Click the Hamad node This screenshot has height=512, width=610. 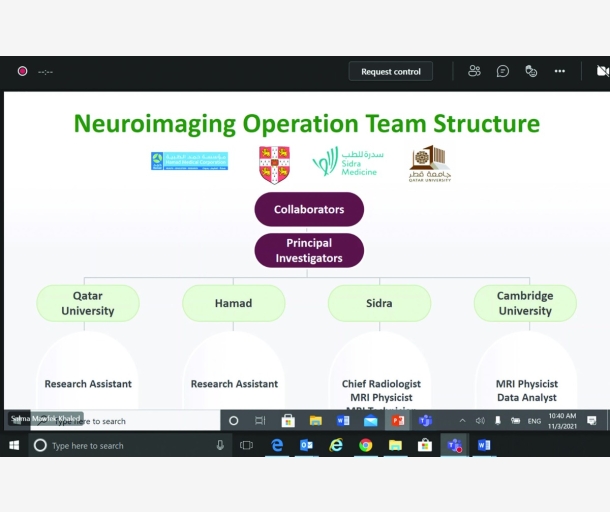(x=233, y=303)
